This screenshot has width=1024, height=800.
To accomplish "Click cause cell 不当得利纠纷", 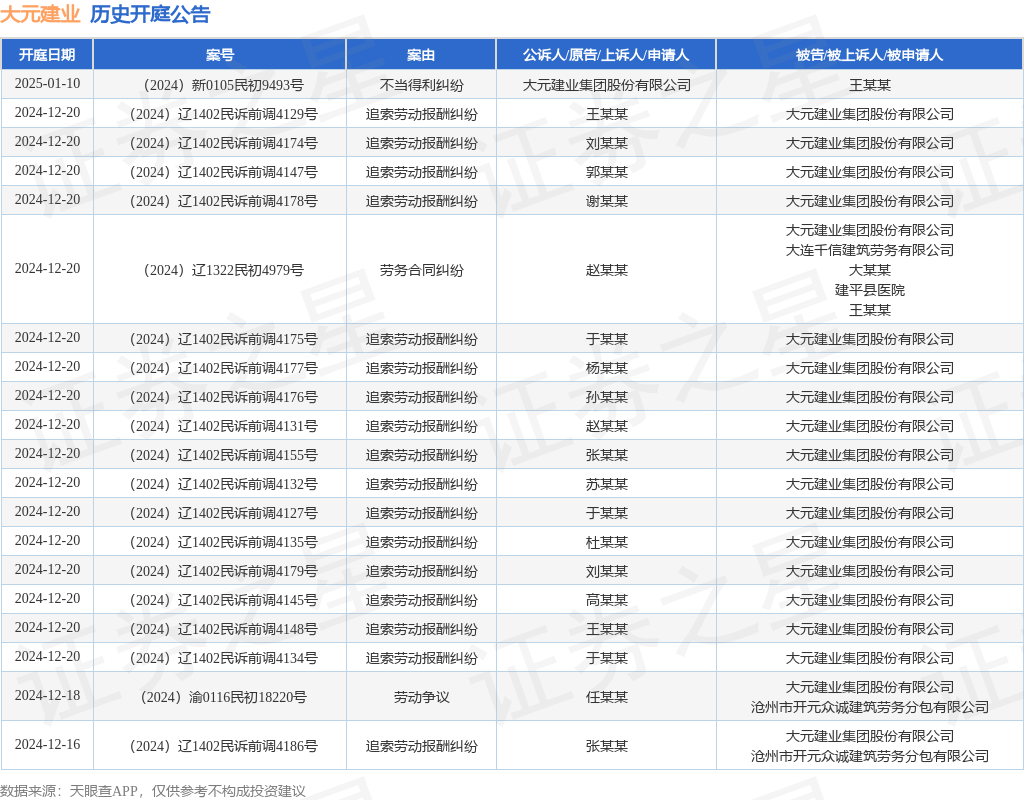I will pyautogui.click(x=421, y=85).
